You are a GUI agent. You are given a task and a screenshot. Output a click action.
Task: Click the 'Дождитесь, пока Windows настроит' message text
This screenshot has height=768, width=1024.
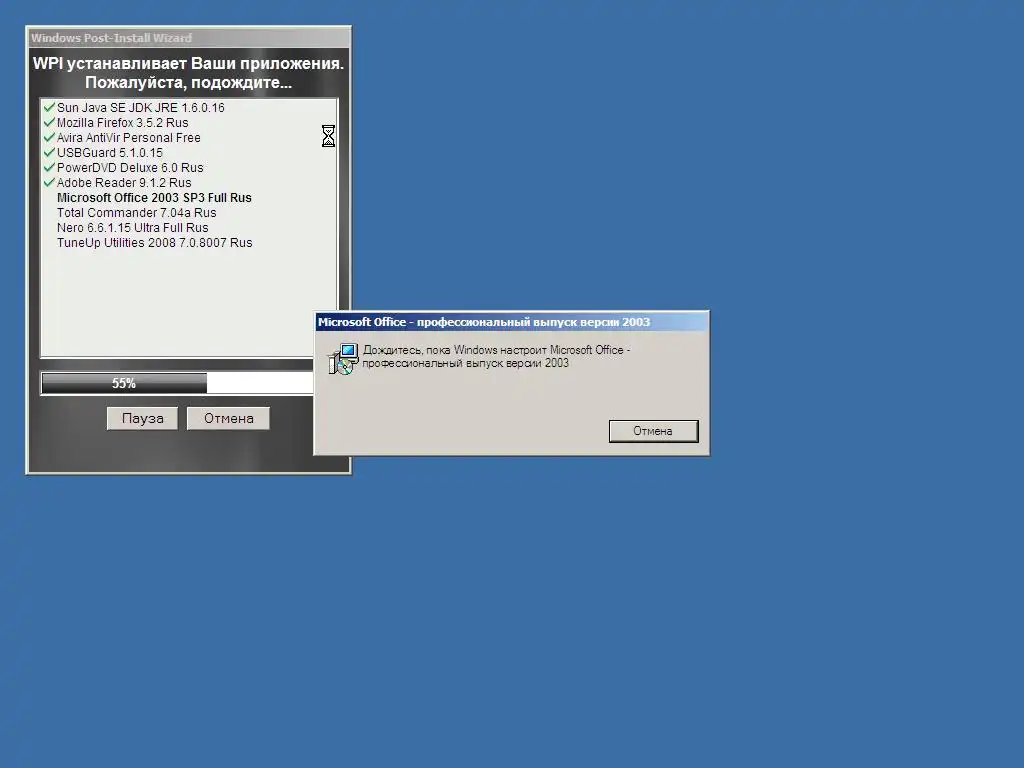(496, 357)
